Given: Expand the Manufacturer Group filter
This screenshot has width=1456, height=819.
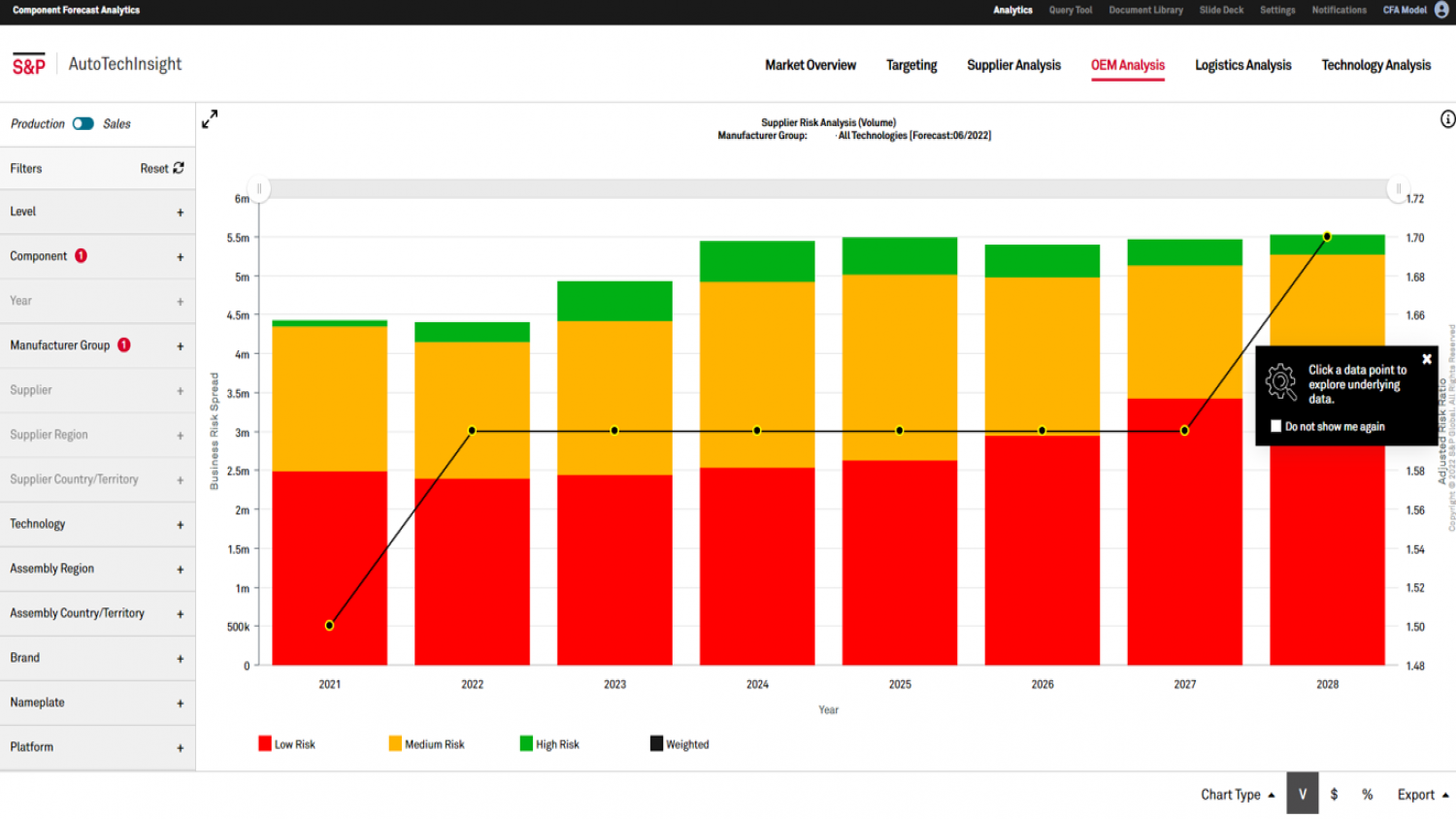Looking at the screenshot, I should 180,346.
